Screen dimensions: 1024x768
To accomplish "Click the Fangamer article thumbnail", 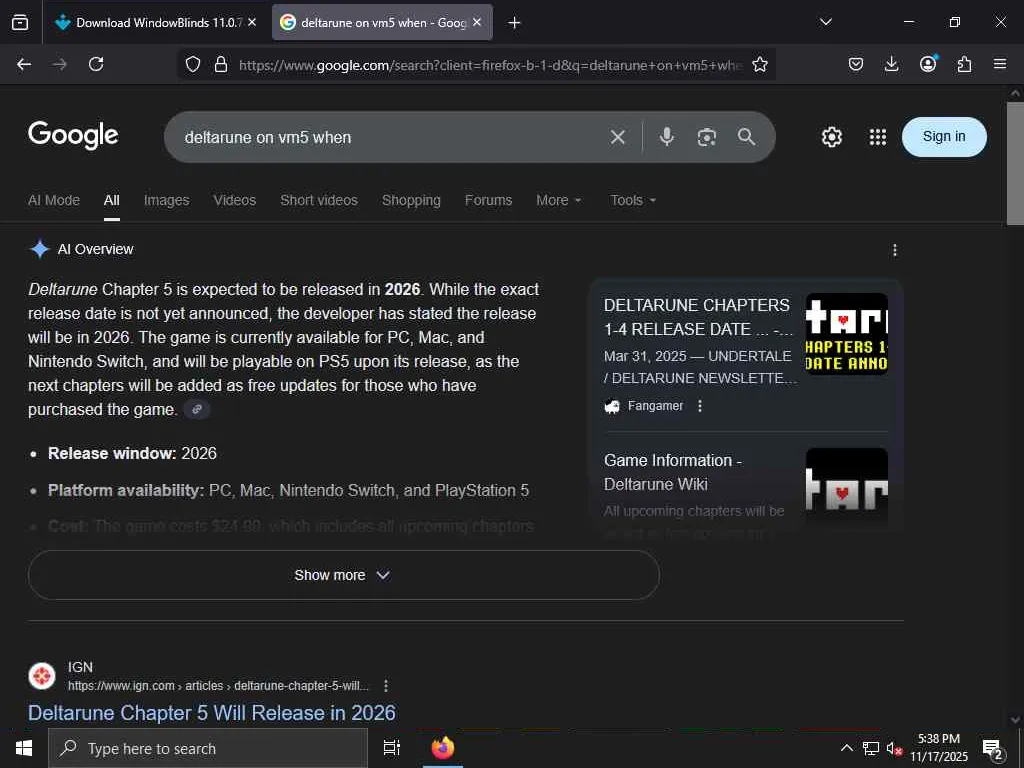I will click(x=846, y=333).
